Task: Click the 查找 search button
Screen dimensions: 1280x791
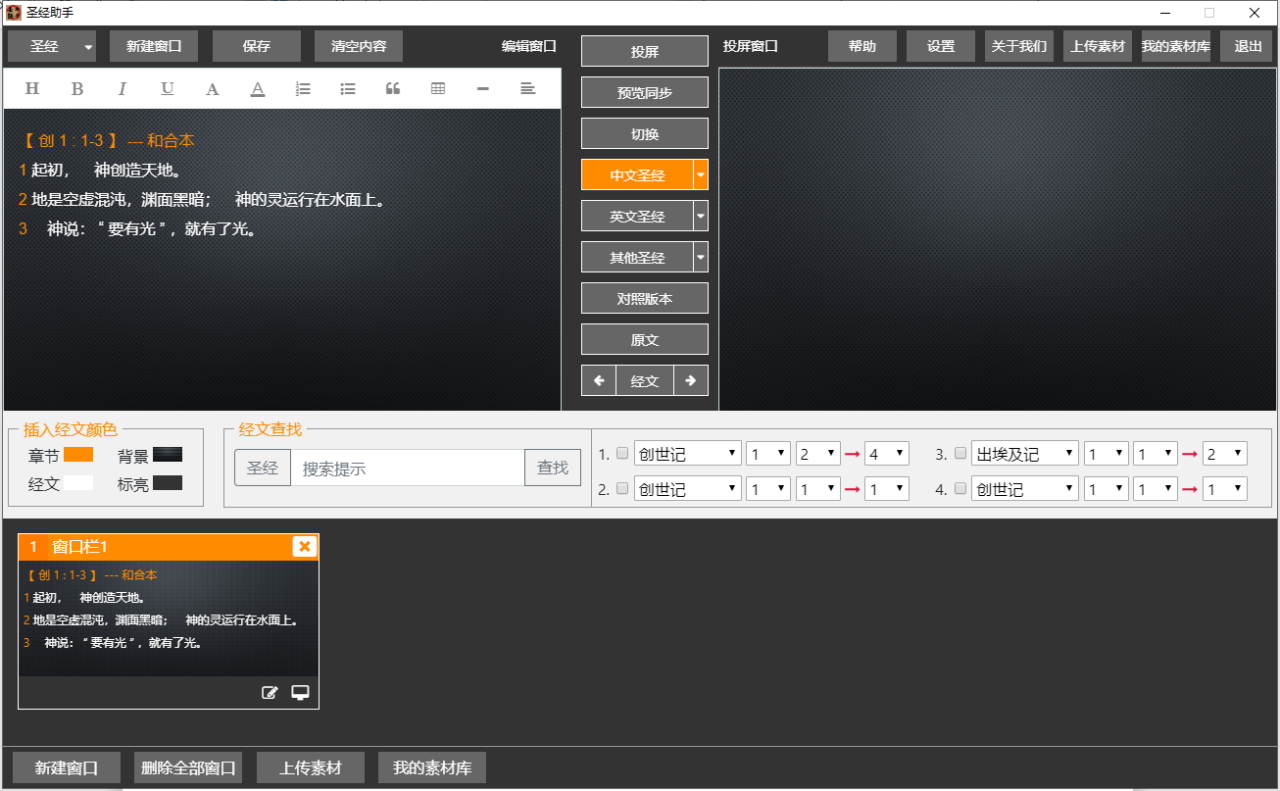Action: pos(552,467)
